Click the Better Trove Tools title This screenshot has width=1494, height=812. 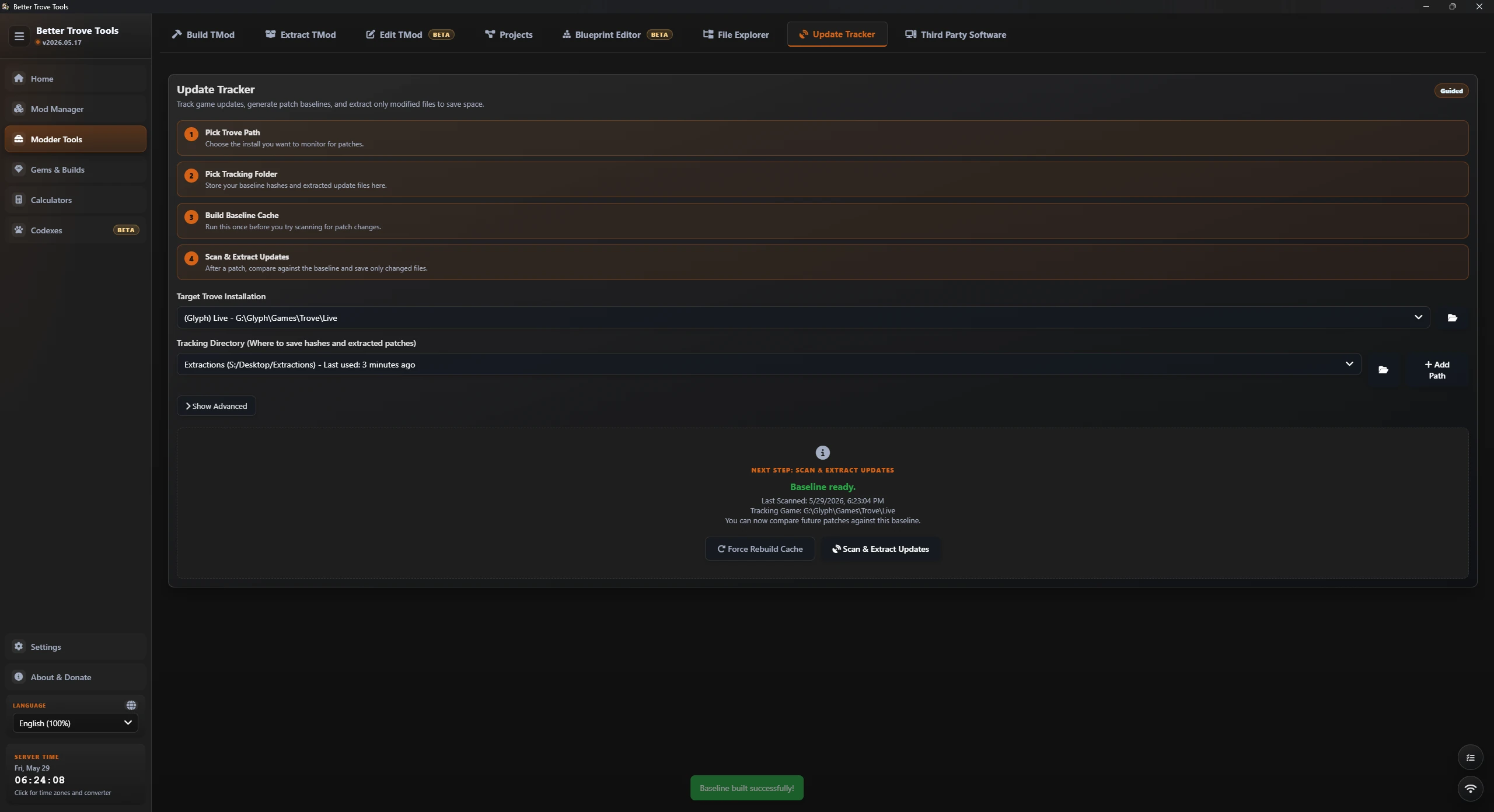[77, 31]
